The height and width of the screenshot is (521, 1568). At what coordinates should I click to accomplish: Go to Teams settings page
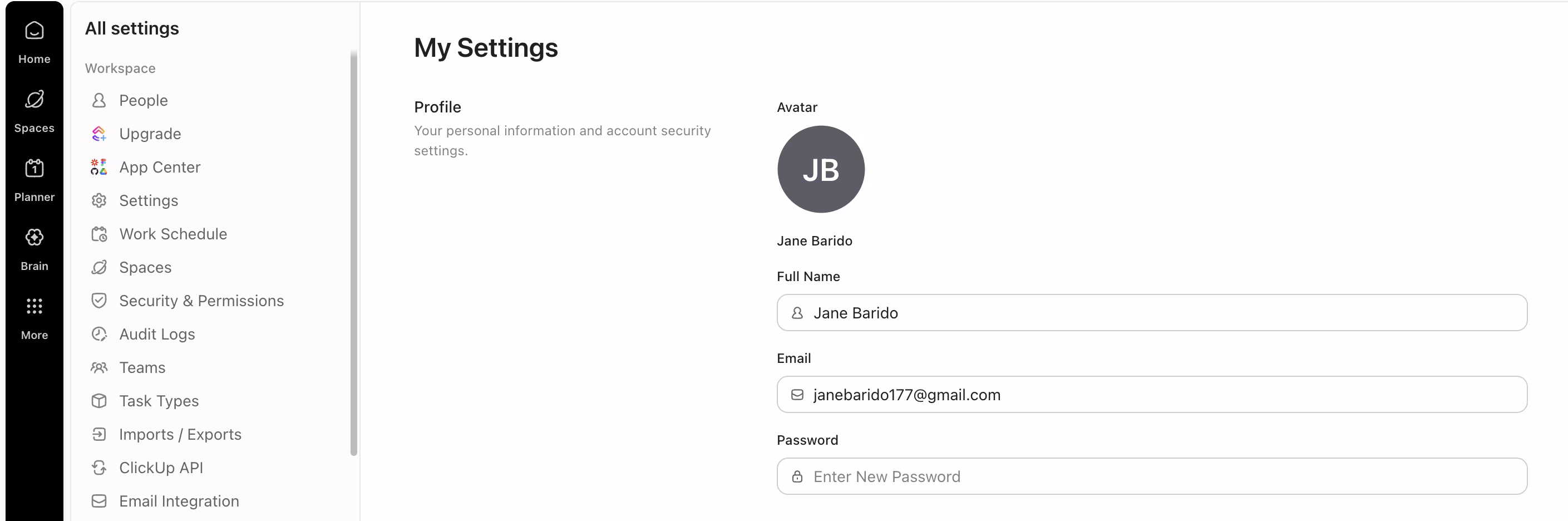(x=142, y=367)
